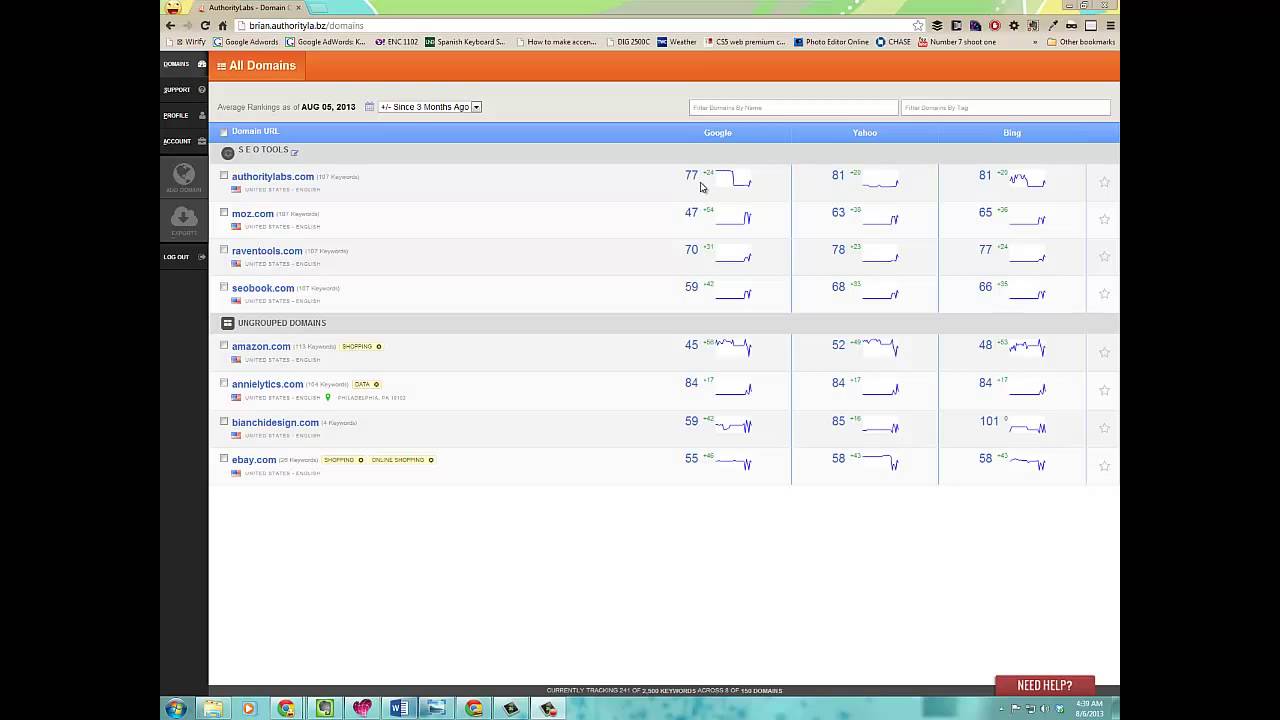
Task: Star the raventools.com row
Action: (1104, 256)
